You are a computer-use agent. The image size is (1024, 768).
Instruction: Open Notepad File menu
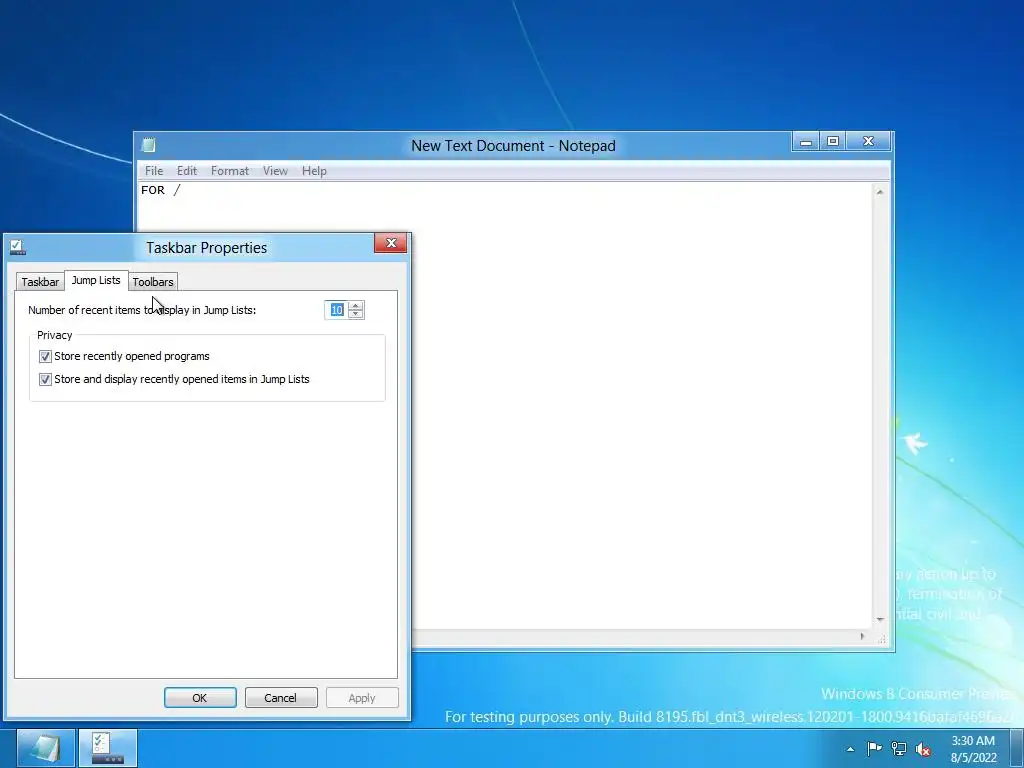154,171
